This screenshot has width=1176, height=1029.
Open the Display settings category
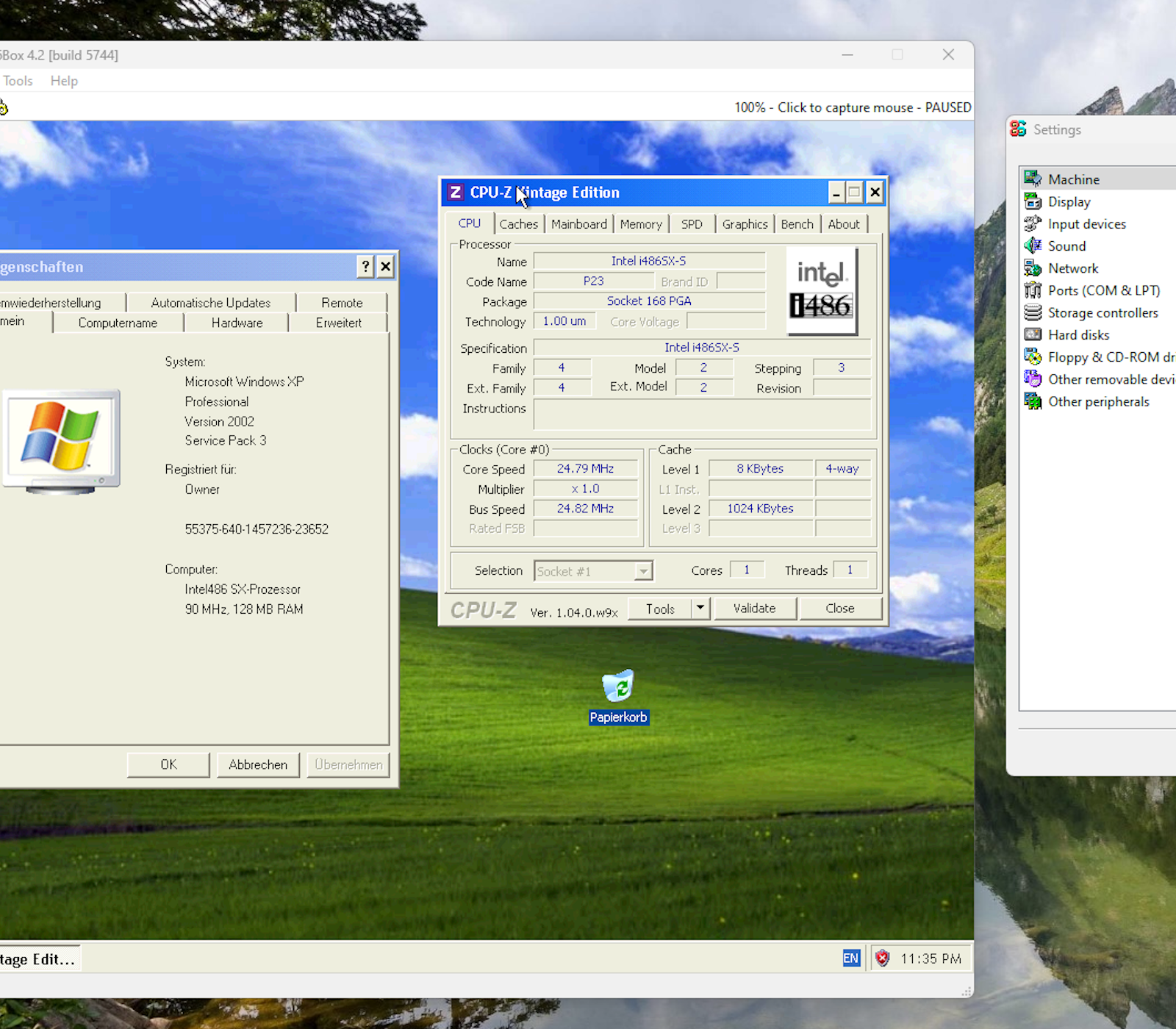coord(1069,201)
